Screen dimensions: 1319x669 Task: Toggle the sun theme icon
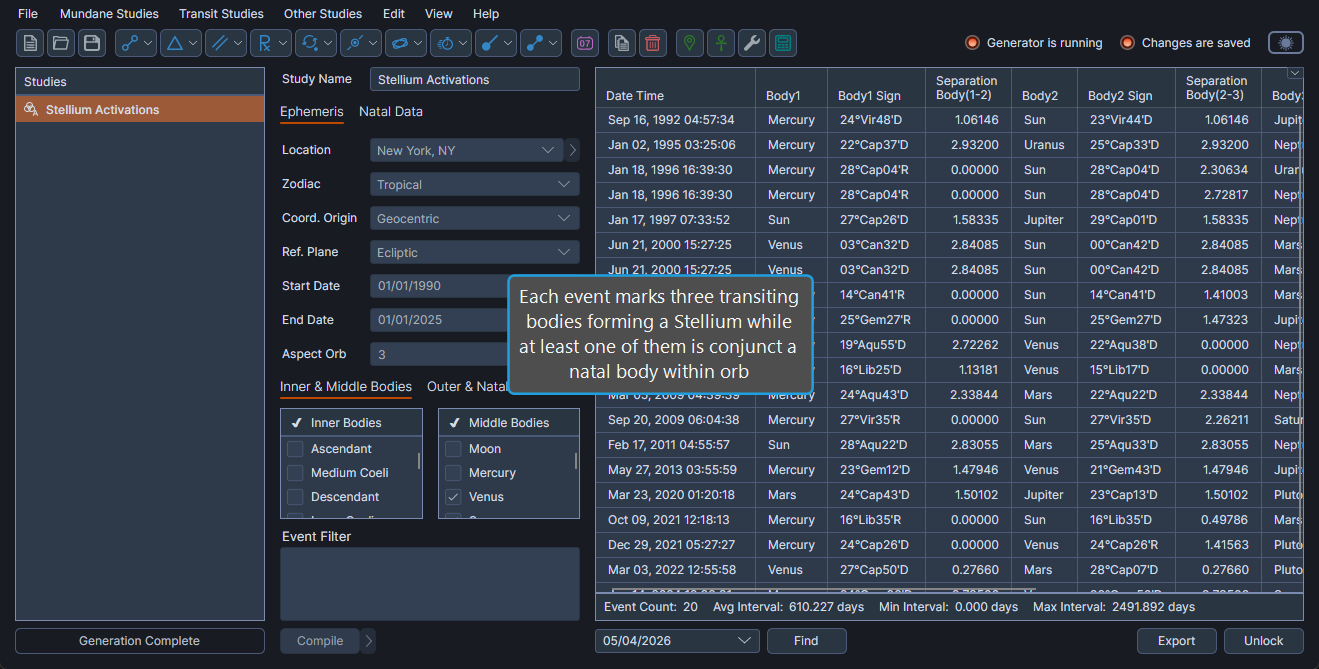coord(1286,43)
